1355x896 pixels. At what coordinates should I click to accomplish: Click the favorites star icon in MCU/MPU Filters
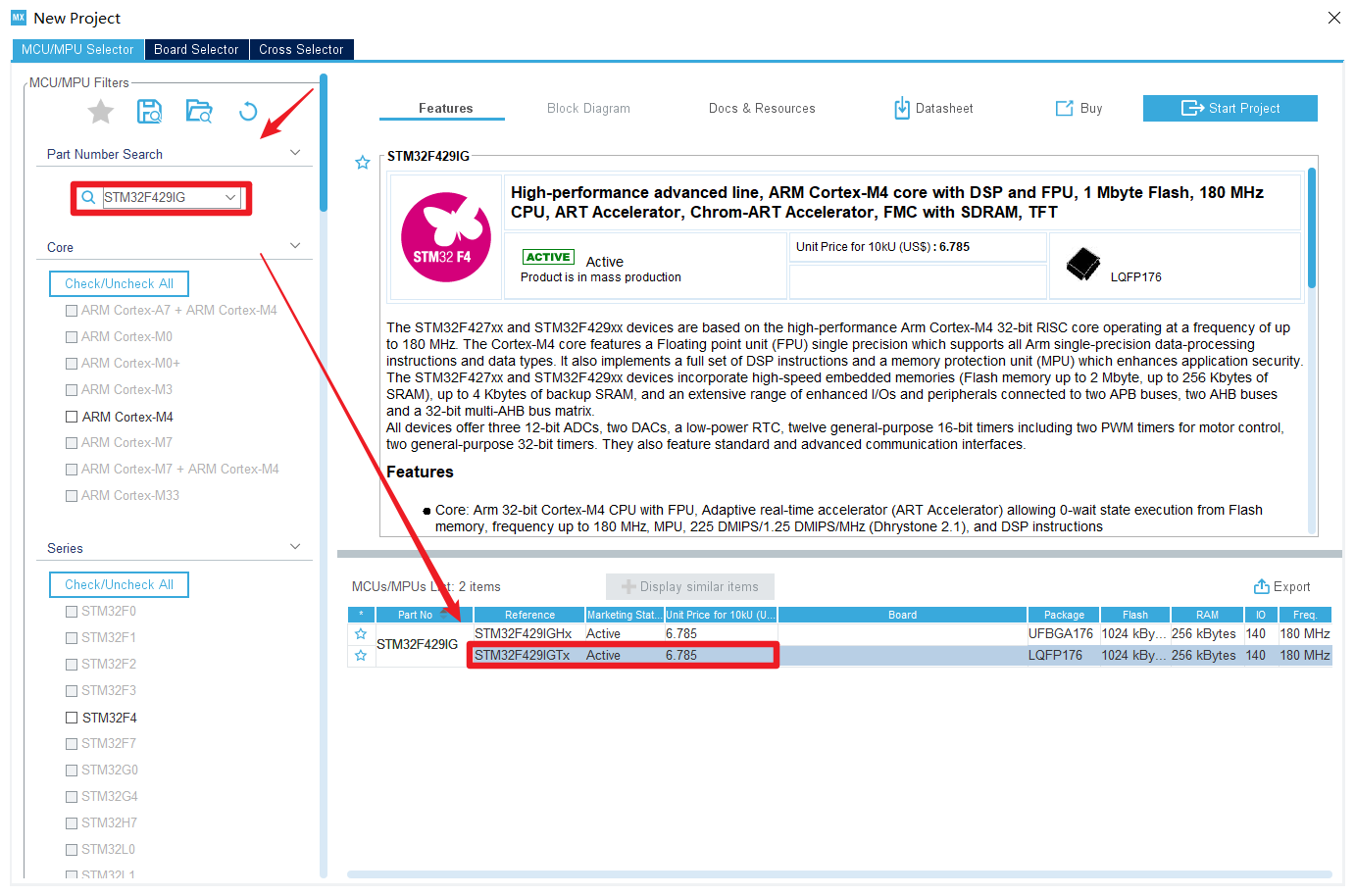[x=101, y=112]
